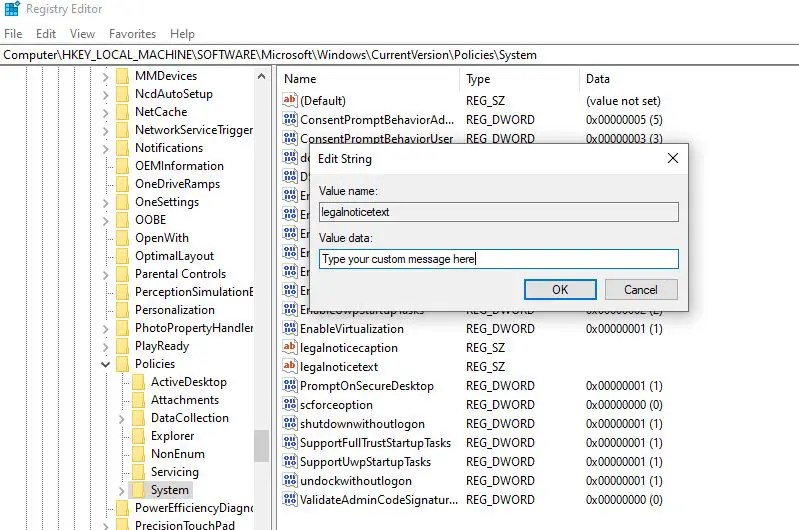Select ConsentPromptBehaviorAdmin DWORD icon
This screenshot has width=799, height=530.
[289, 119]
